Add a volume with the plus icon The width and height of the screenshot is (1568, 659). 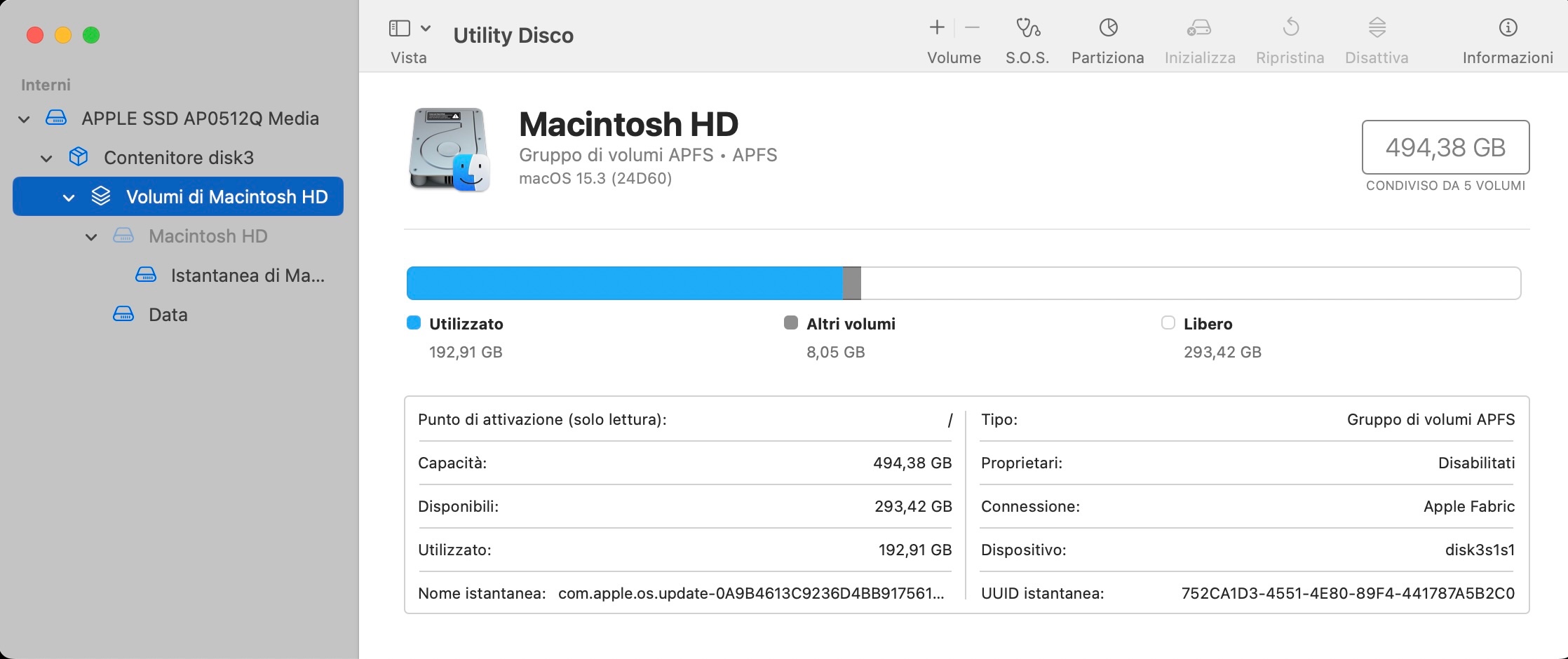(x=937, y=28)
